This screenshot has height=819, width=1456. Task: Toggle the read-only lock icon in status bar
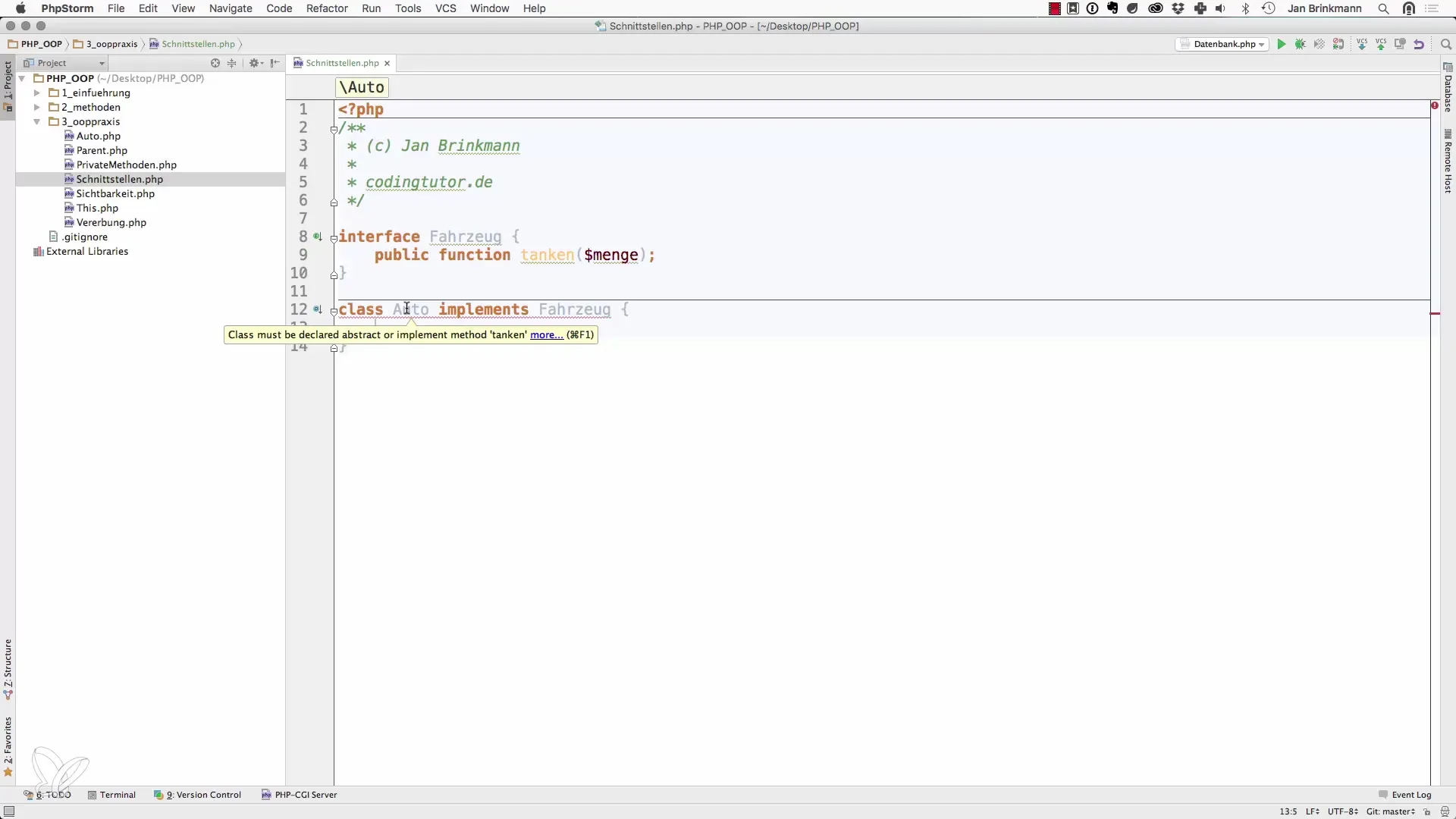[x=1427, y=811]
